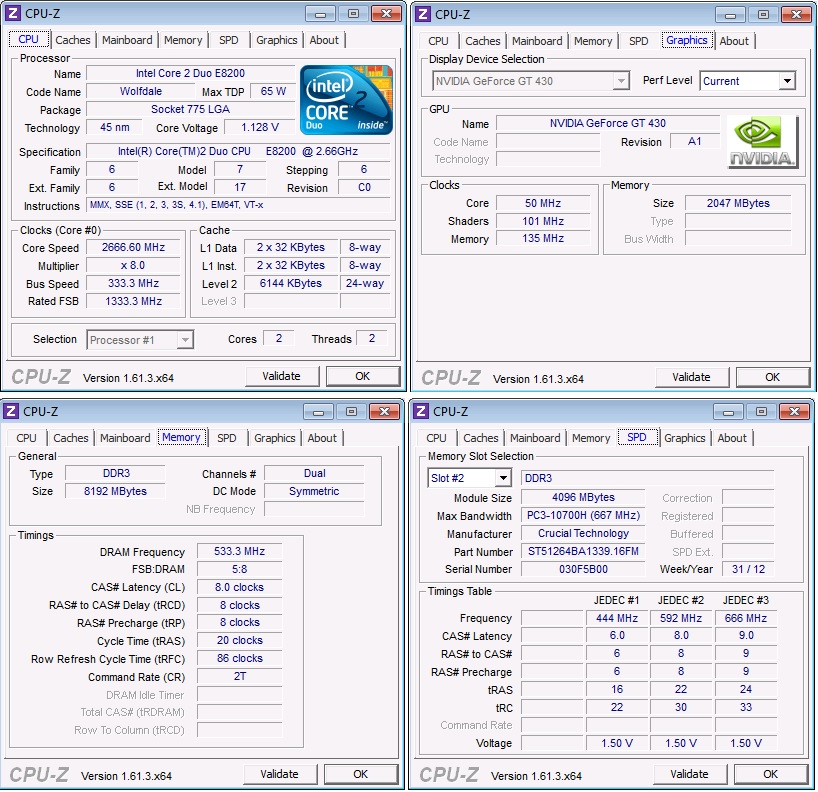Click the Rated FSB value 1333.3 MHz

(133, 302)
